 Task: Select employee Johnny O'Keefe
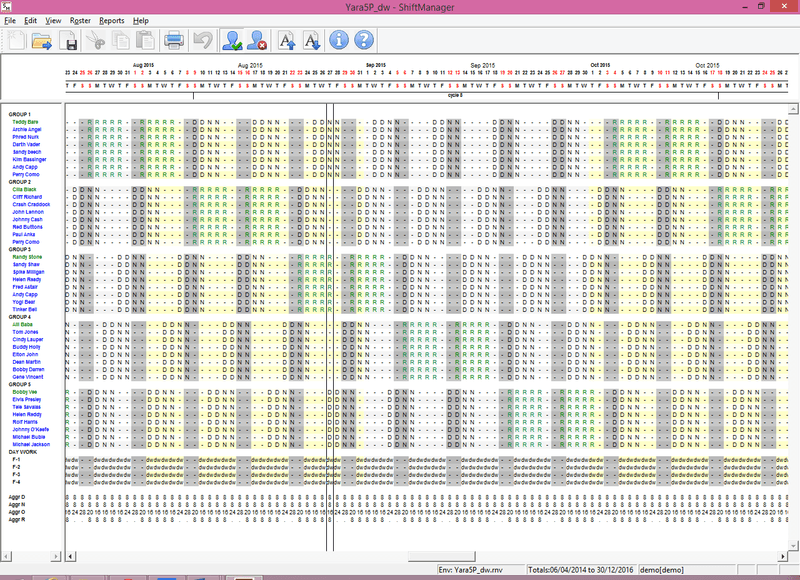(31, 430)
